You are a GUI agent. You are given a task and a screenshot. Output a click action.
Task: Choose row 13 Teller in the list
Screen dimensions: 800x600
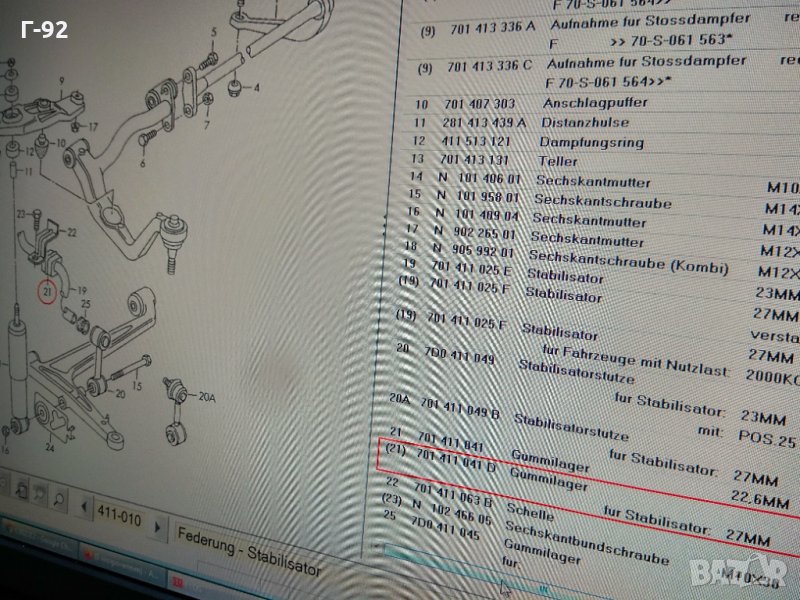click(520, 161)
